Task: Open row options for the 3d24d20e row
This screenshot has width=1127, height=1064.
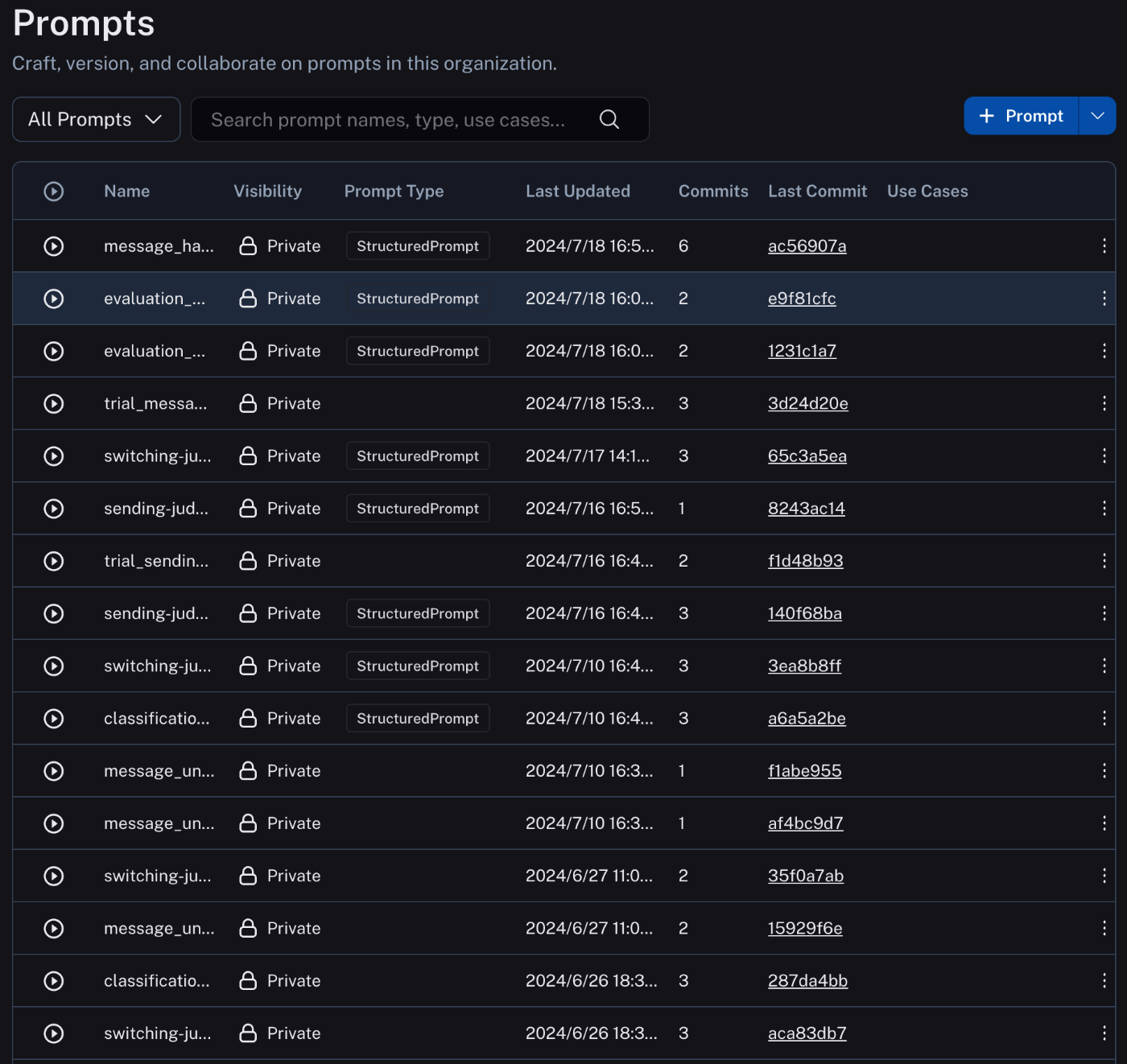Action: pos(1104,403)
